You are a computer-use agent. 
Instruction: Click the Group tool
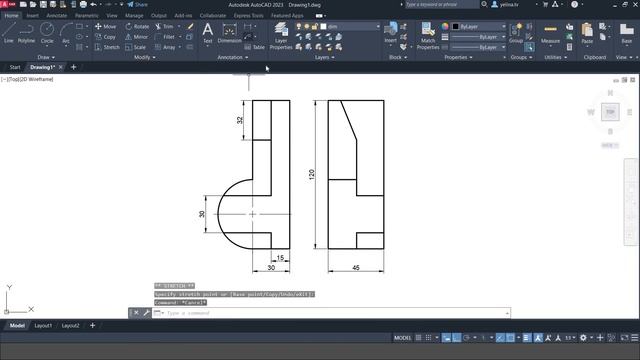coord(516,33)
